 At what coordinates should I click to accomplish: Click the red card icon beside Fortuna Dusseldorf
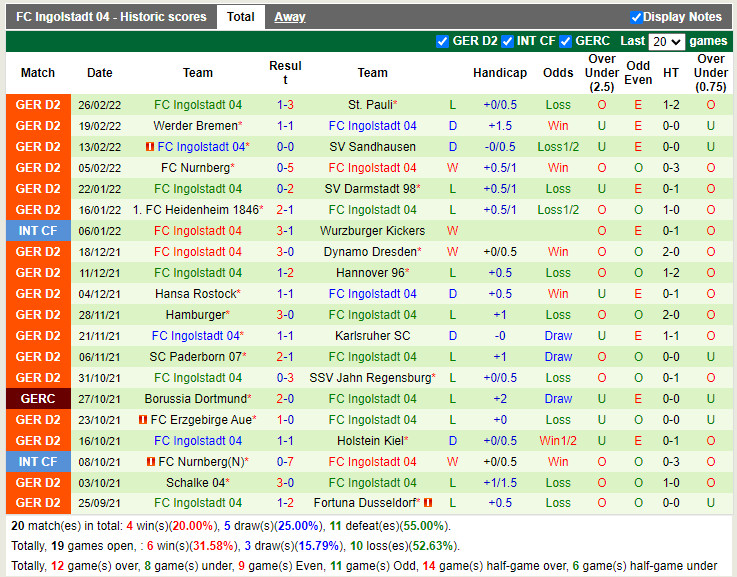tap(428, 502)
